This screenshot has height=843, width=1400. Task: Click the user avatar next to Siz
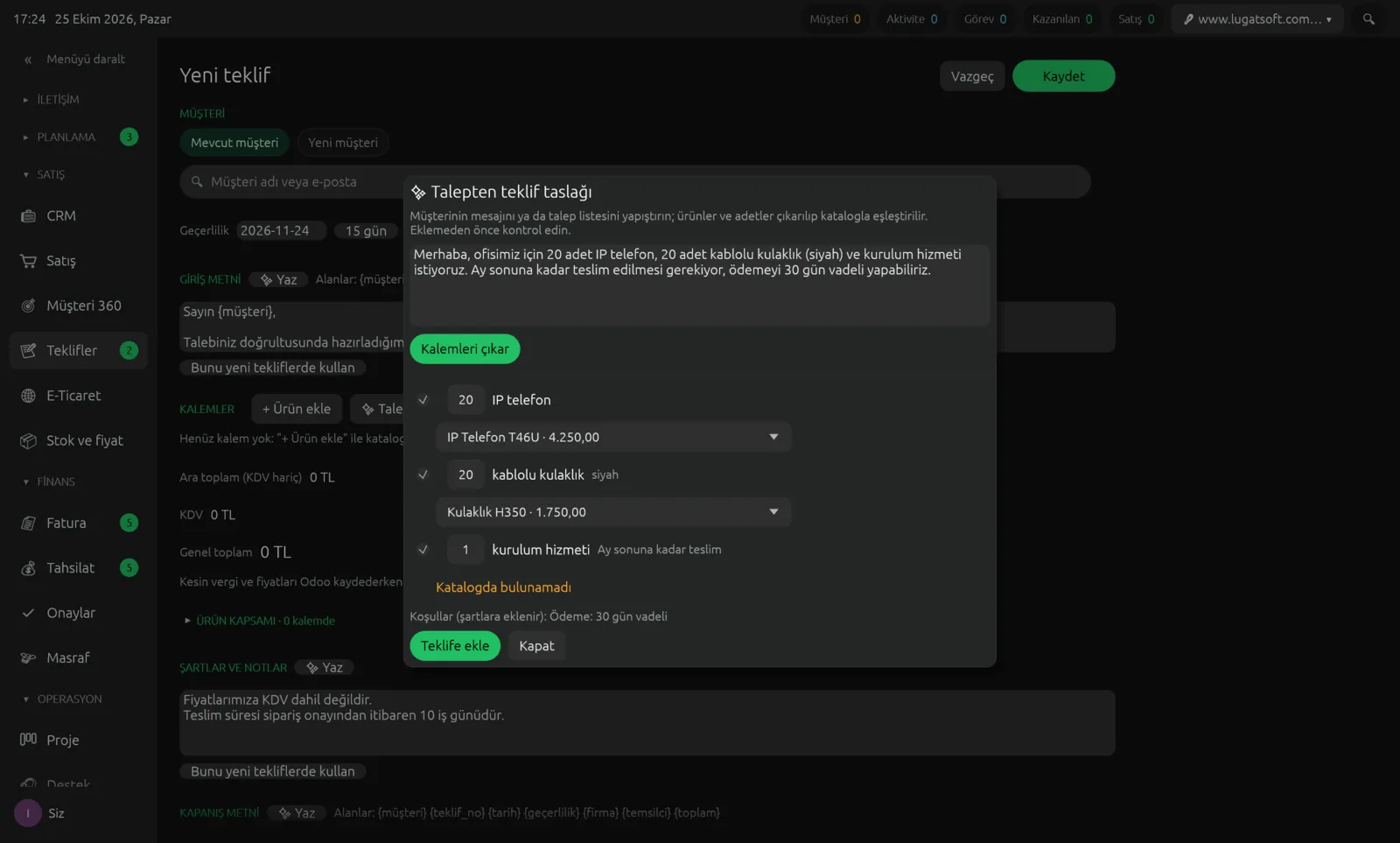[28, 813]
